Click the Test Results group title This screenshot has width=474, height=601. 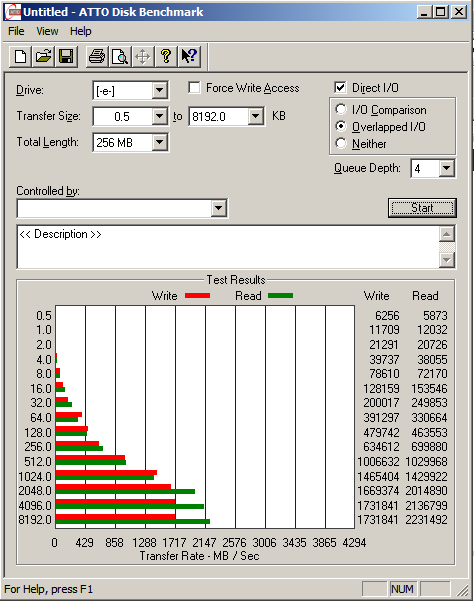[236, 280]
